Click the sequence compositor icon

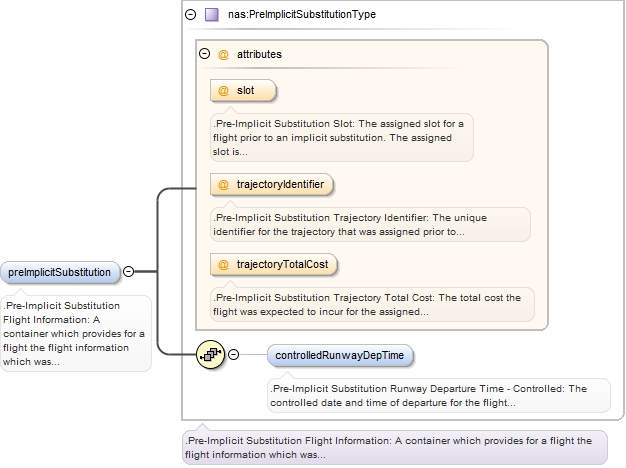click(x=211, y=354)
